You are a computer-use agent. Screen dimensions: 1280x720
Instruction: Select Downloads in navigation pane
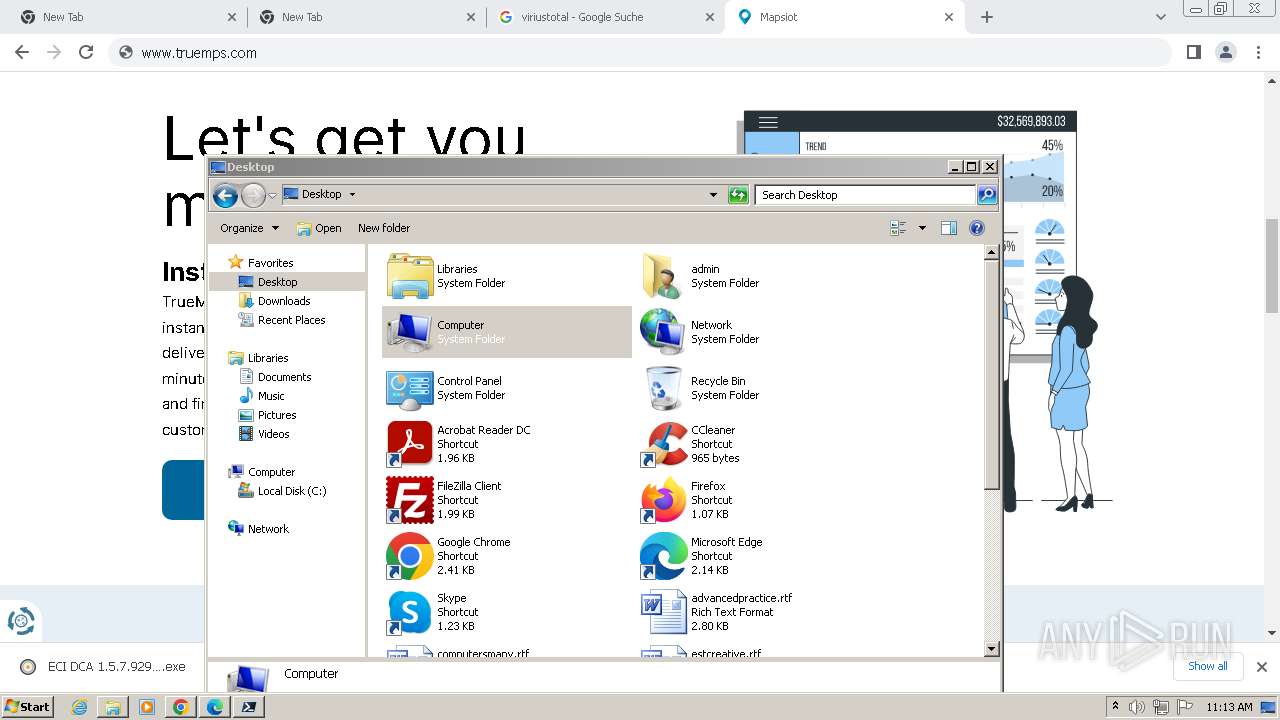click(284, 301)
